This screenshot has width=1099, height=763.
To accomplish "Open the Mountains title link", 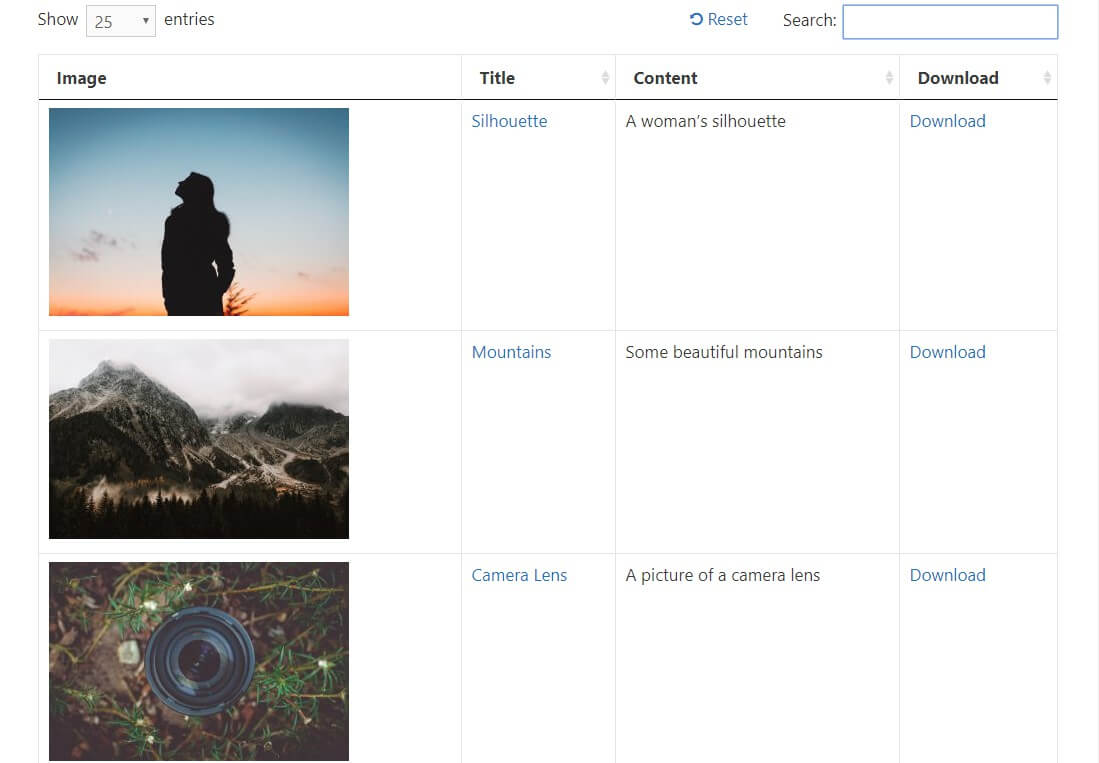I will pos(511,352).
